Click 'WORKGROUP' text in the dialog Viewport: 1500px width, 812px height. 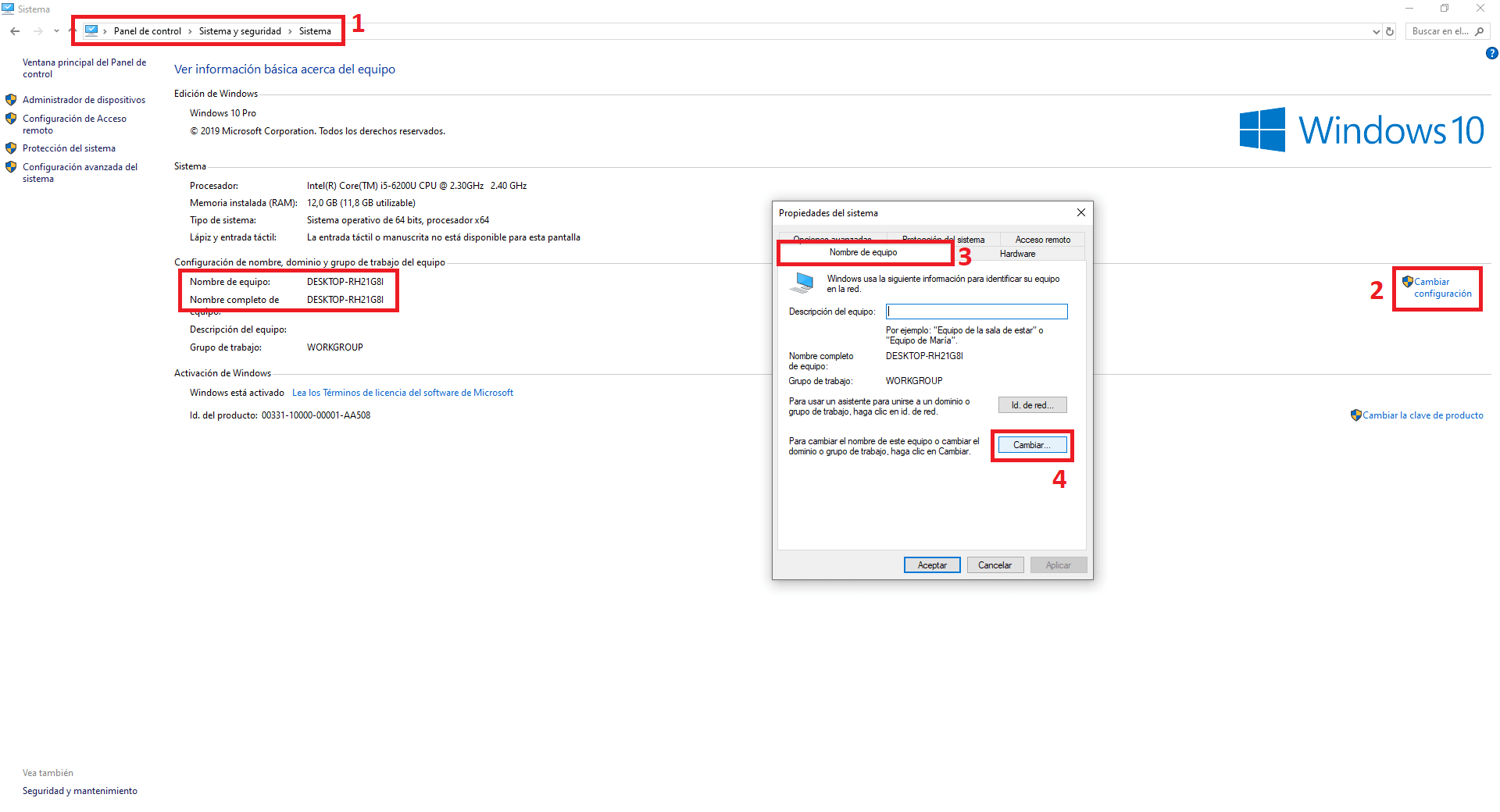914,381
